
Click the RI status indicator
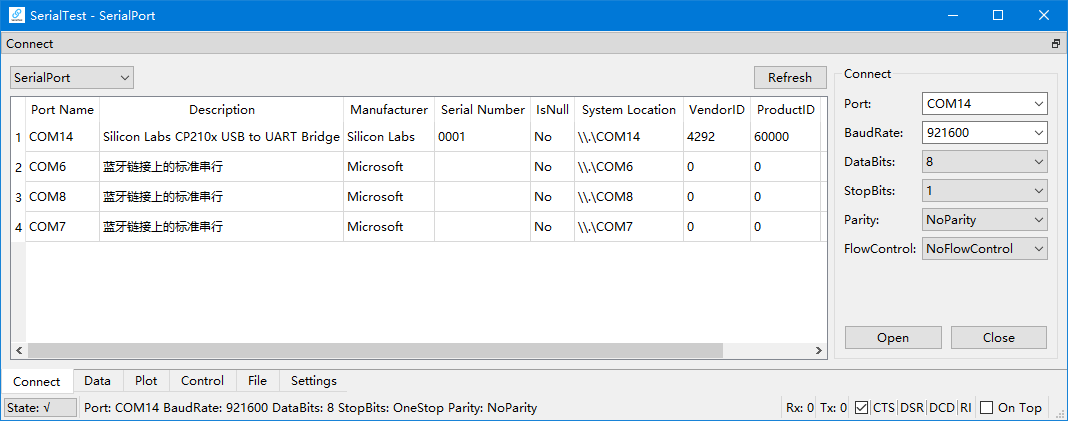[x=966, y=408]
